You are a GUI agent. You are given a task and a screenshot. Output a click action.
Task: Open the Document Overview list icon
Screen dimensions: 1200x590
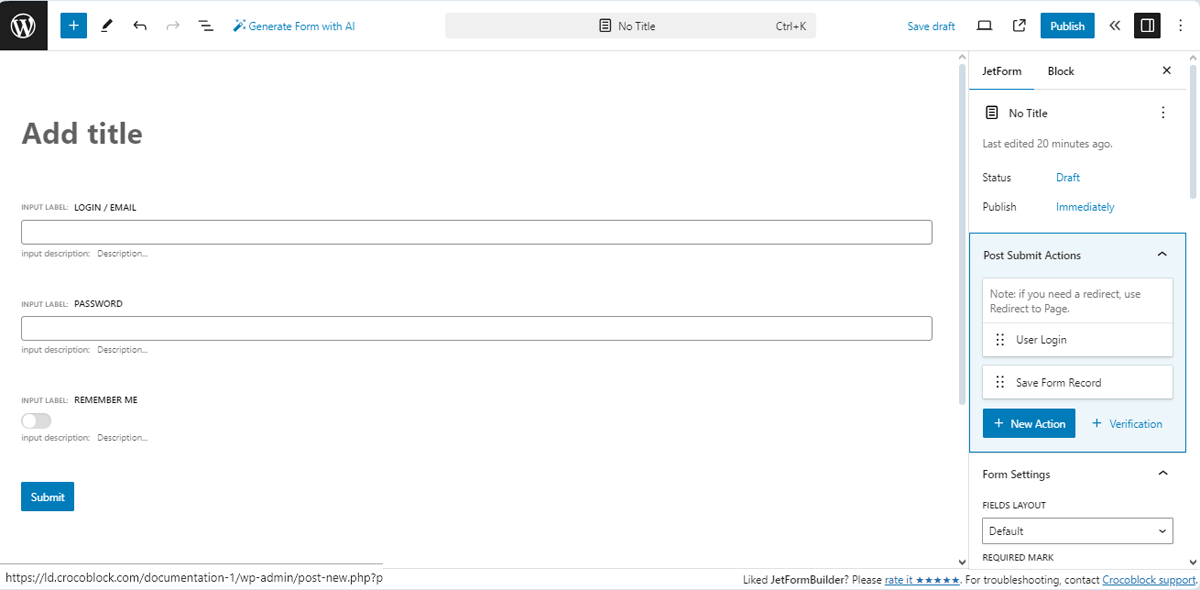pos(206,25)
